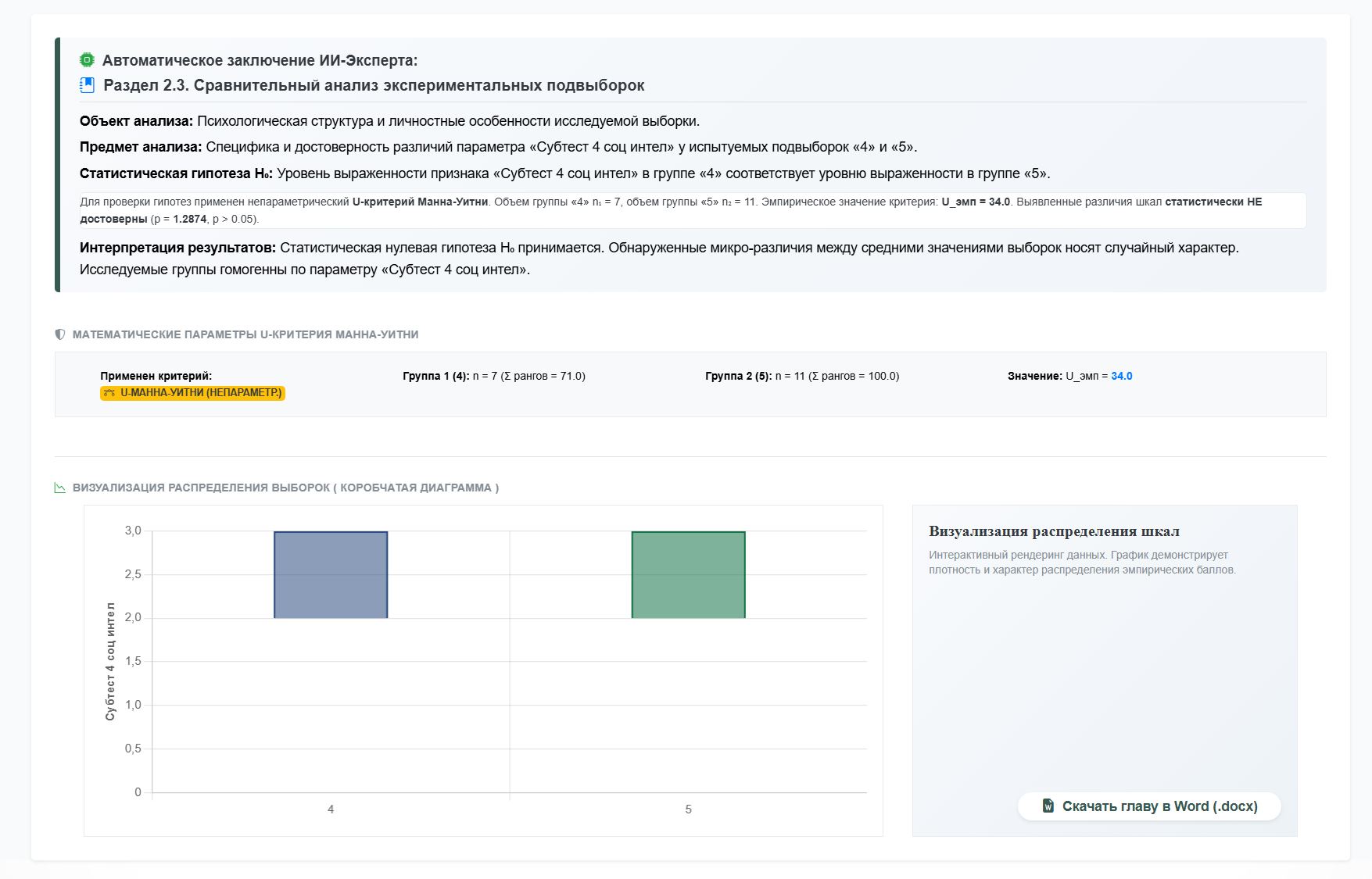Viewport: 1372px width, 879px height.
Task: Click the p = 1.2874 value text
Action: [180, 219]
